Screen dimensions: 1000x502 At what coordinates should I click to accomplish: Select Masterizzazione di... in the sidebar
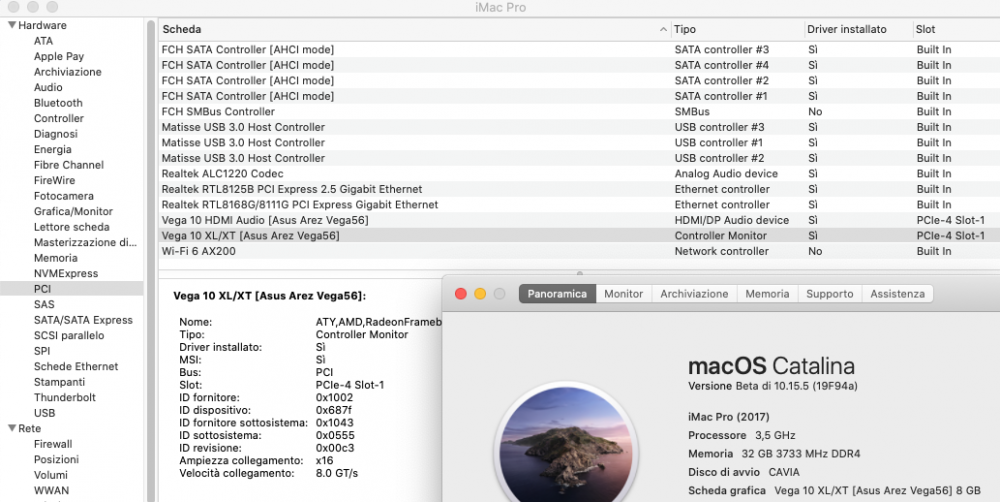85,242
